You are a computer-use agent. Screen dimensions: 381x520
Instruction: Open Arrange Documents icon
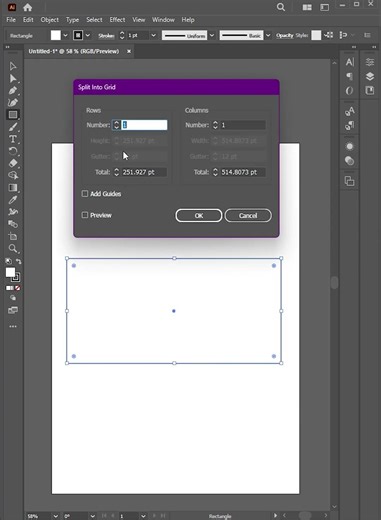click(307, 7)
